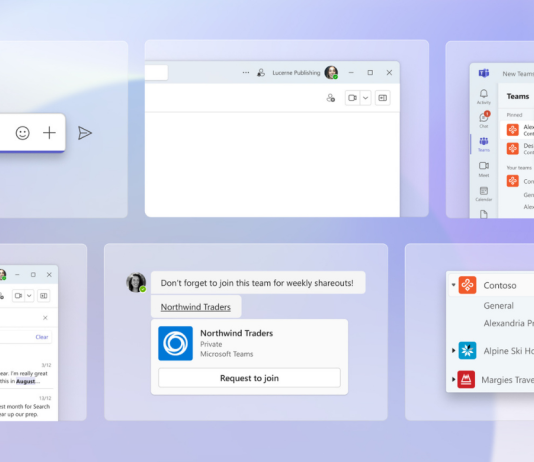
Task: Select the Meet camera icon in the sidebar
Action: [484, 169]
